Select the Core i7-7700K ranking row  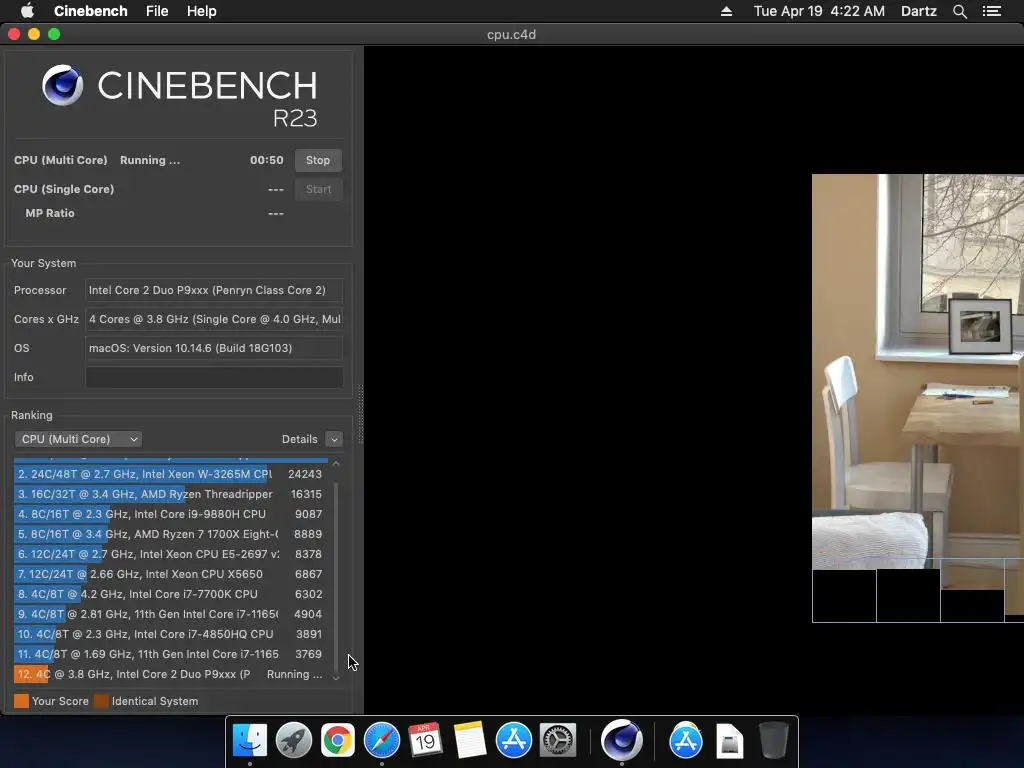[x=170, y=594]
